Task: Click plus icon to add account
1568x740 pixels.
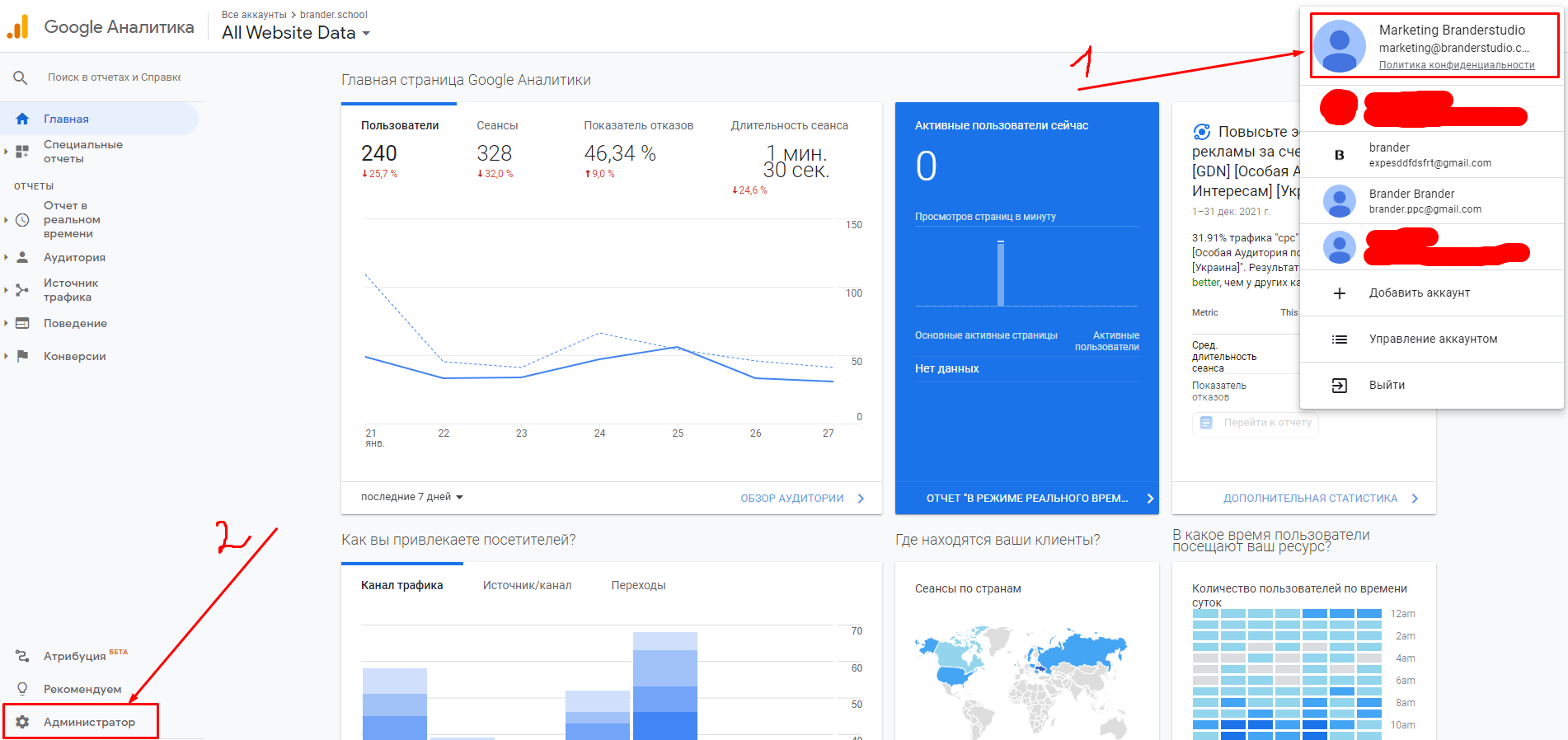Action: tap(1340, 293)
